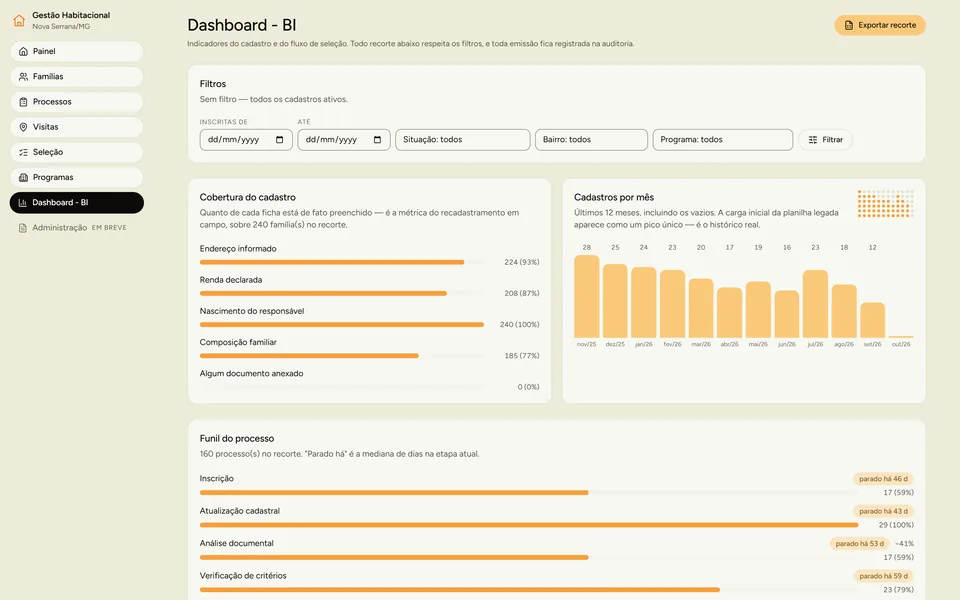The height and width of the screenshot is (600, 960).
Task: Open Processos in the sidebar
Action: pos(77,102)
